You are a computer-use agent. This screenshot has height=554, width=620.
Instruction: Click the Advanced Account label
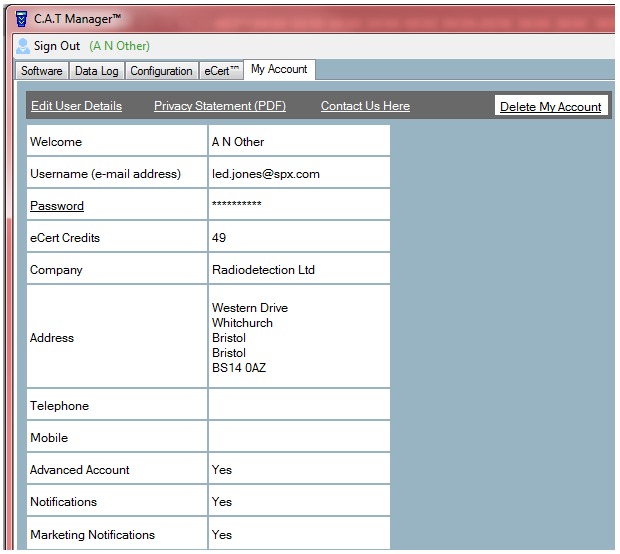coord(80,470)
